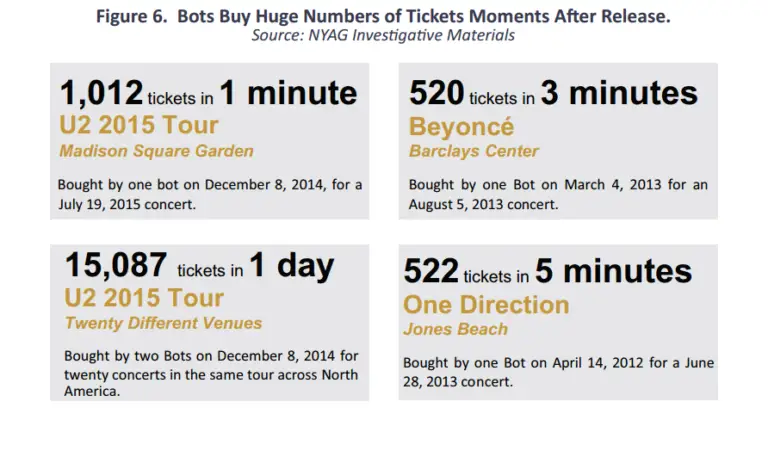Screen dimensions: 768x451
Task: Select the Twenty Different Venues label
Action: coord(163,323)
